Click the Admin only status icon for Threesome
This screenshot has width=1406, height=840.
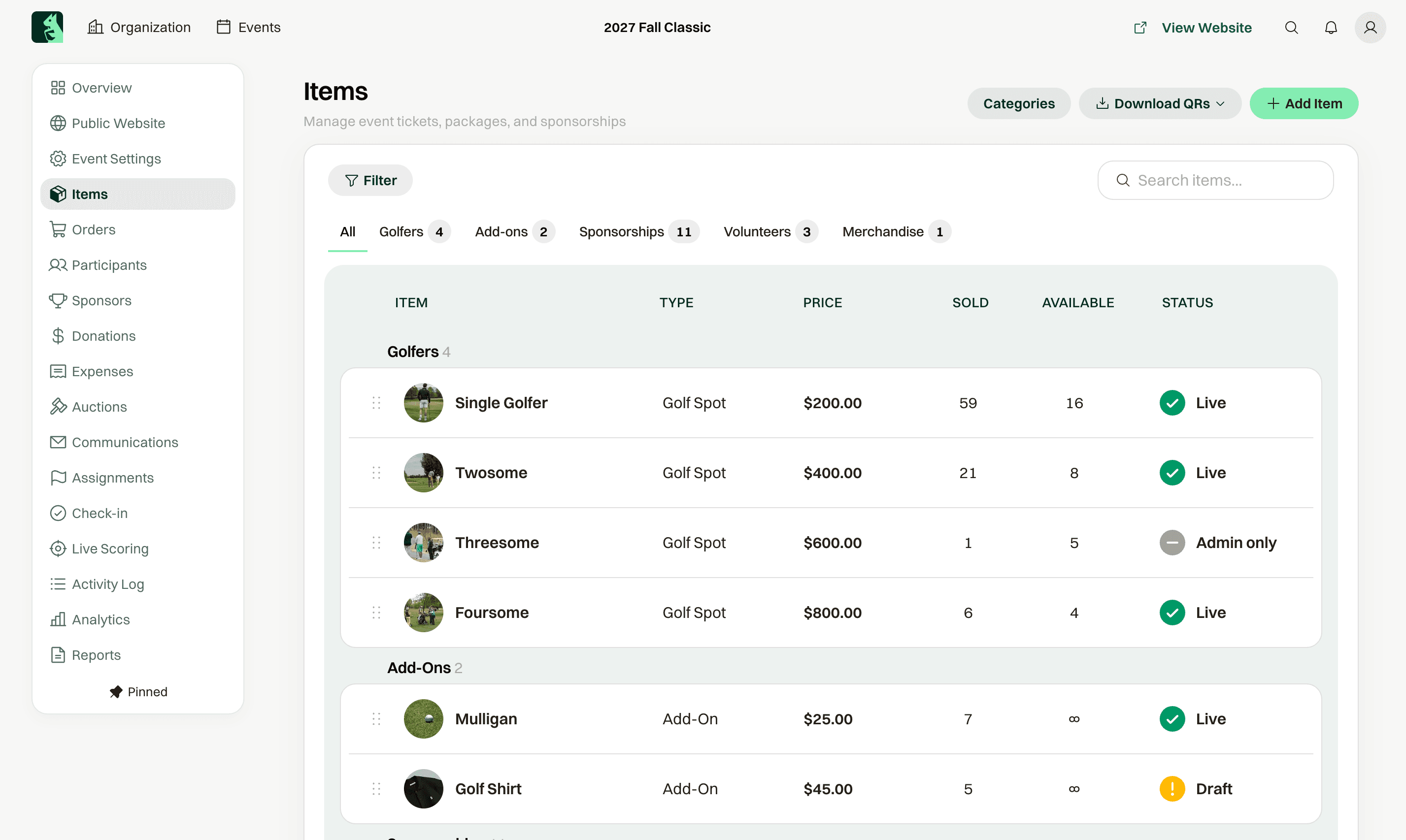click(1172, 542)
